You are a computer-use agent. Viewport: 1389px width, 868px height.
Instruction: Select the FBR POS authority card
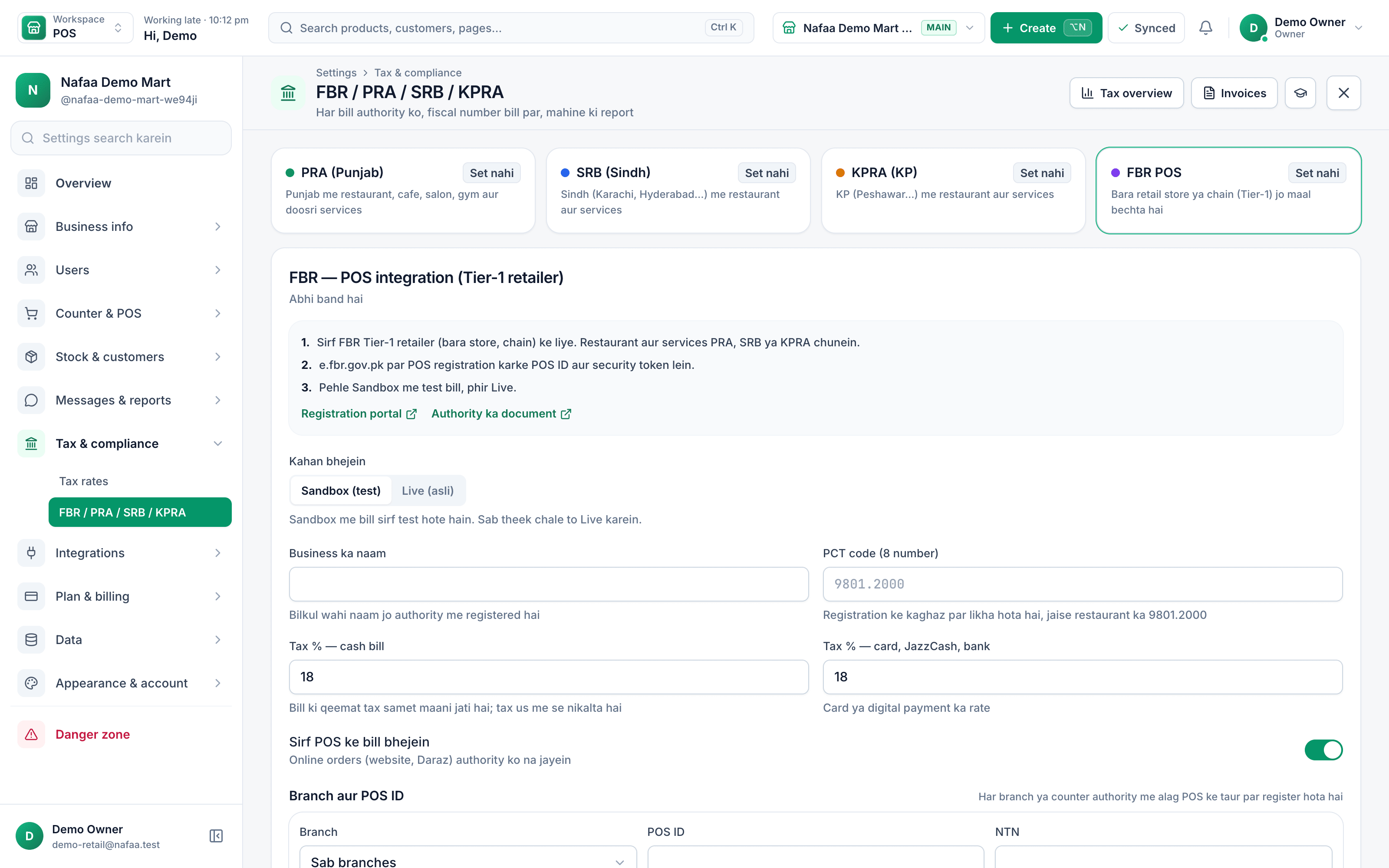(x=1228, y=191)
